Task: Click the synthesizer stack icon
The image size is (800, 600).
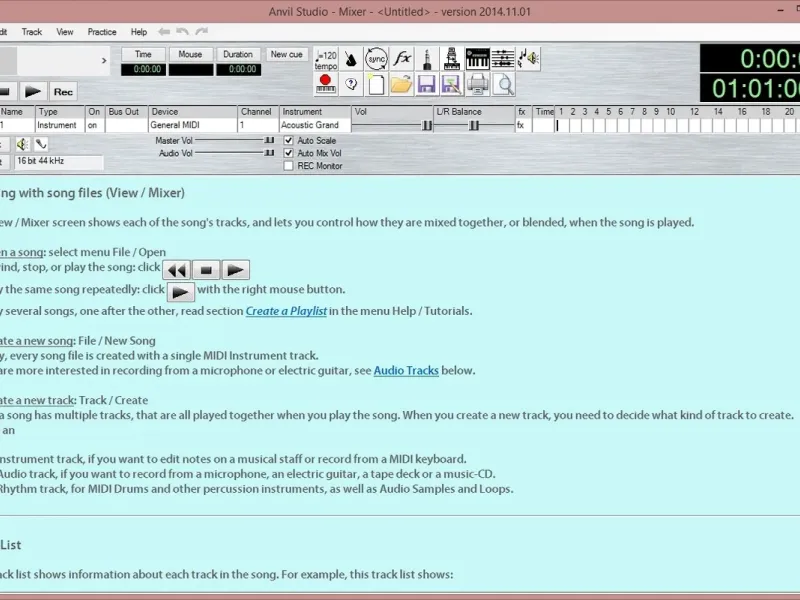Action: 452,59
